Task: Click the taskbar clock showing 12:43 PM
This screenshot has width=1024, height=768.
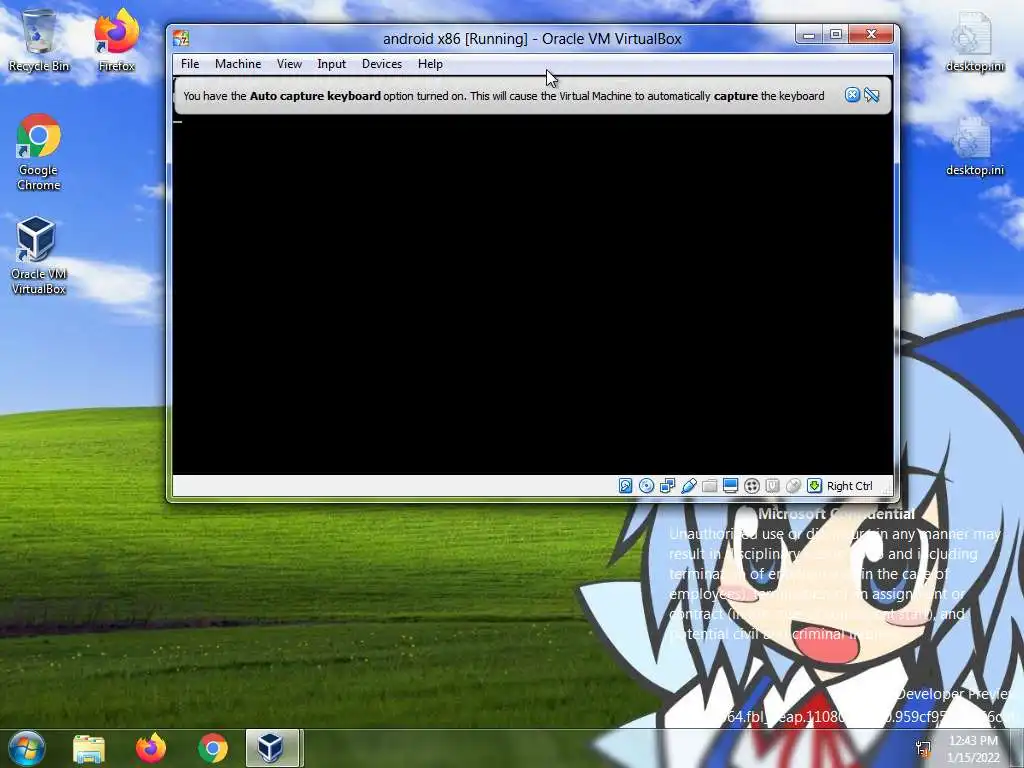Action: point(973,749)
